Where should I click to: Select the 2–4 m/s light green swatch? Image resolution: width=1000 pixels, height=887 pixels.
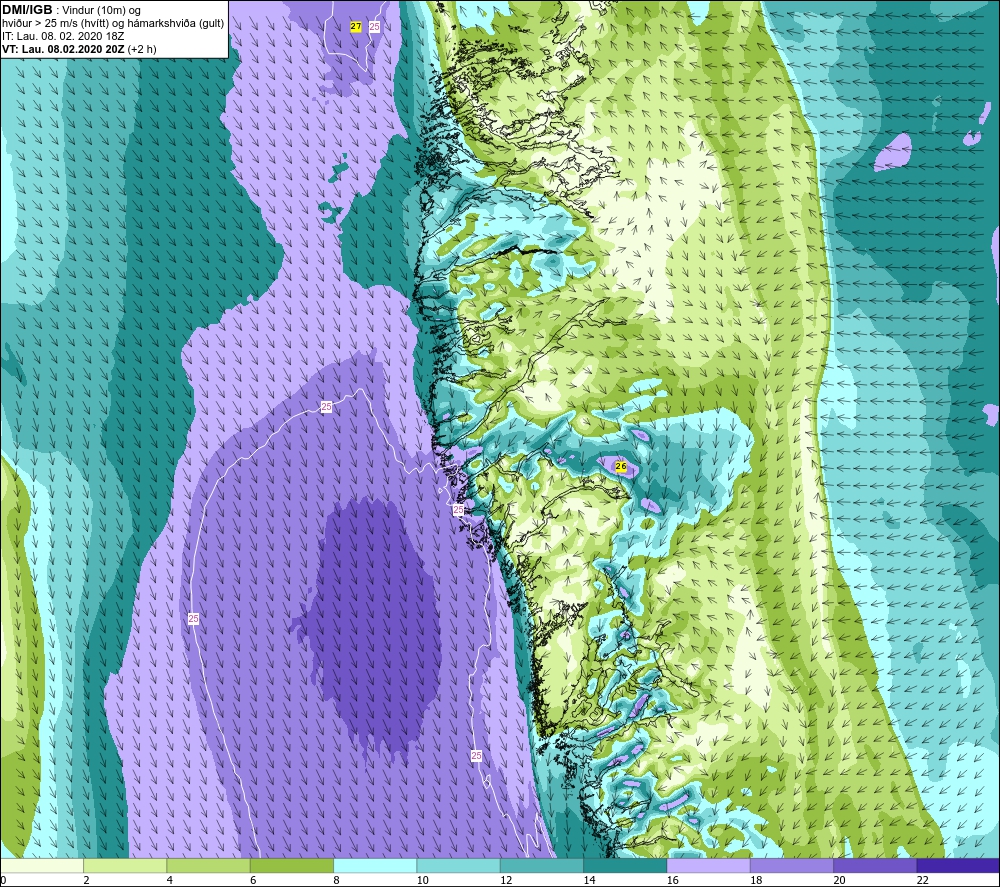(125, 865)
